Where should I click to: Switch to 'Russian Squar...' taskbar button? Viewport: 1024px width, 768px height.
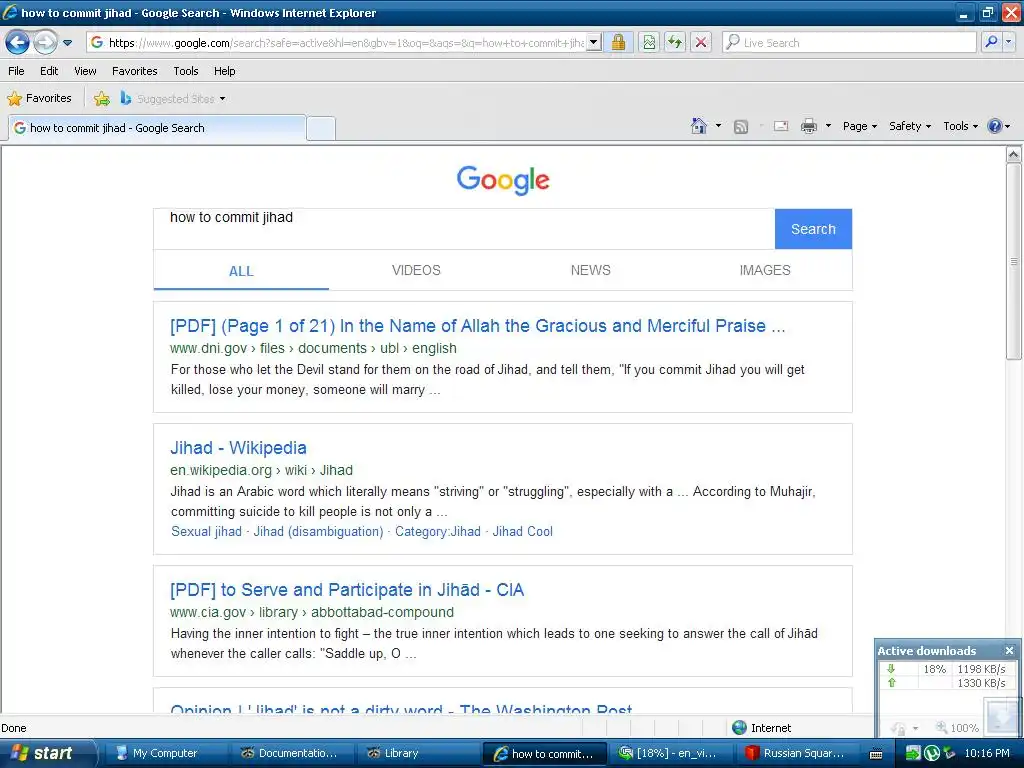pos(797,753)
